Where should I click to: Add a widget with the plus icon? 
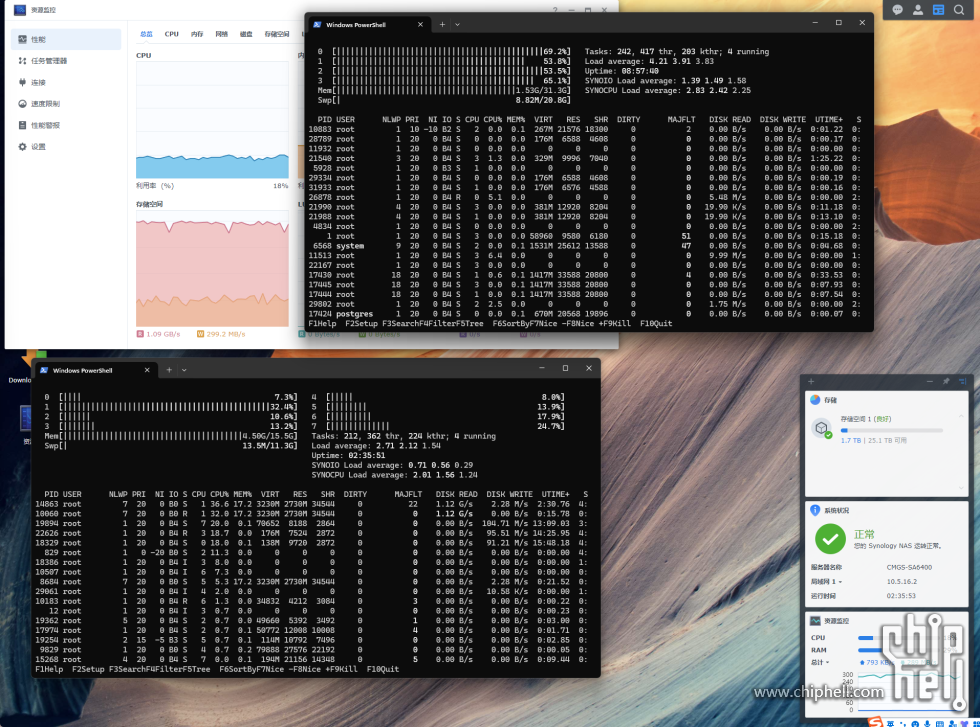pos(811,381)
